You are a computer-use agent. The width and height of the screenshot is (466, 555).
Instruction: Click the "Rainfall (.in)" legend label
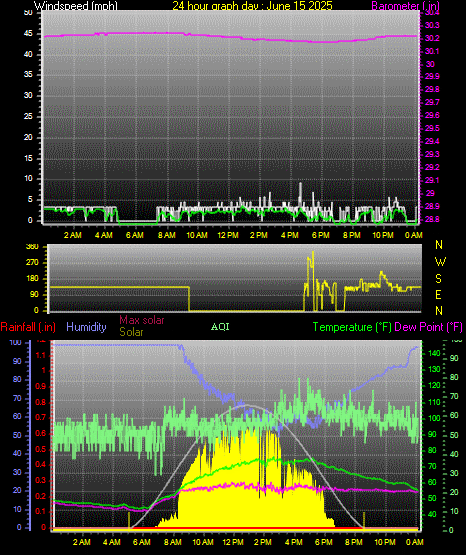tap(28, 327)
